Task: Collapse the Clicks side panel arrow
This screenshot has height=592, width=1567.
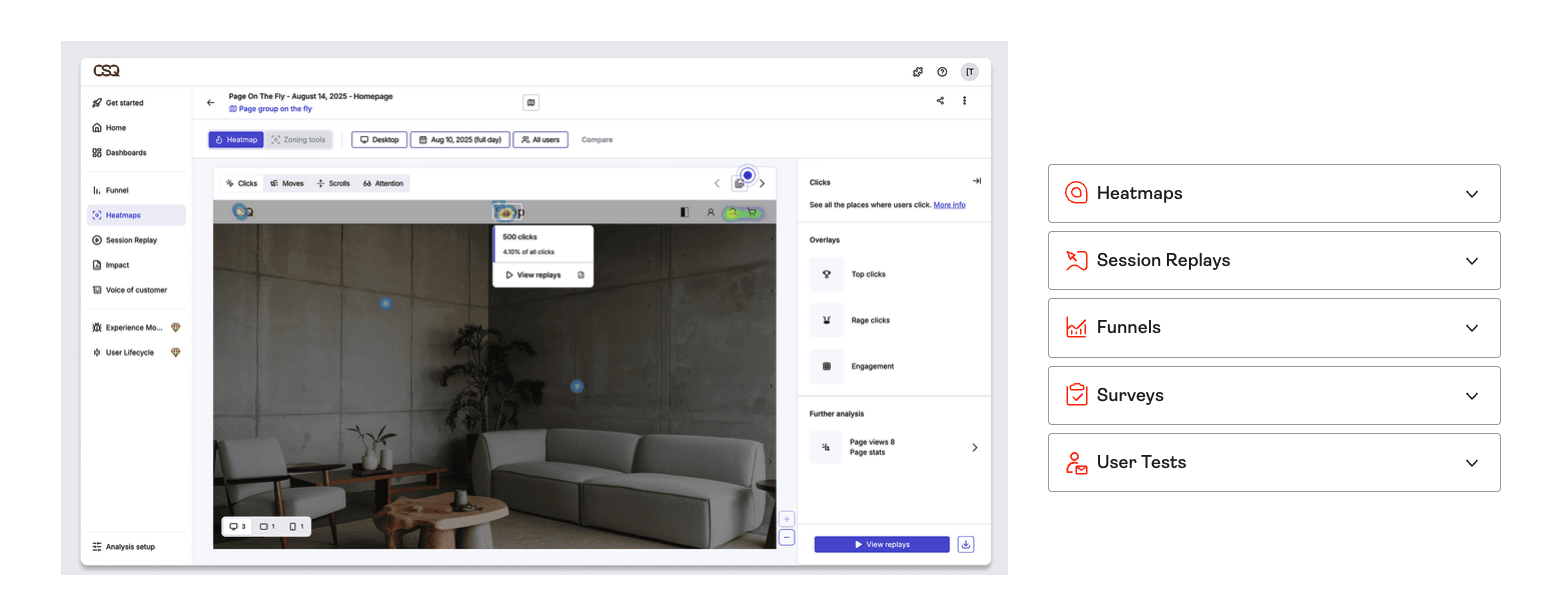Action: 976,181
